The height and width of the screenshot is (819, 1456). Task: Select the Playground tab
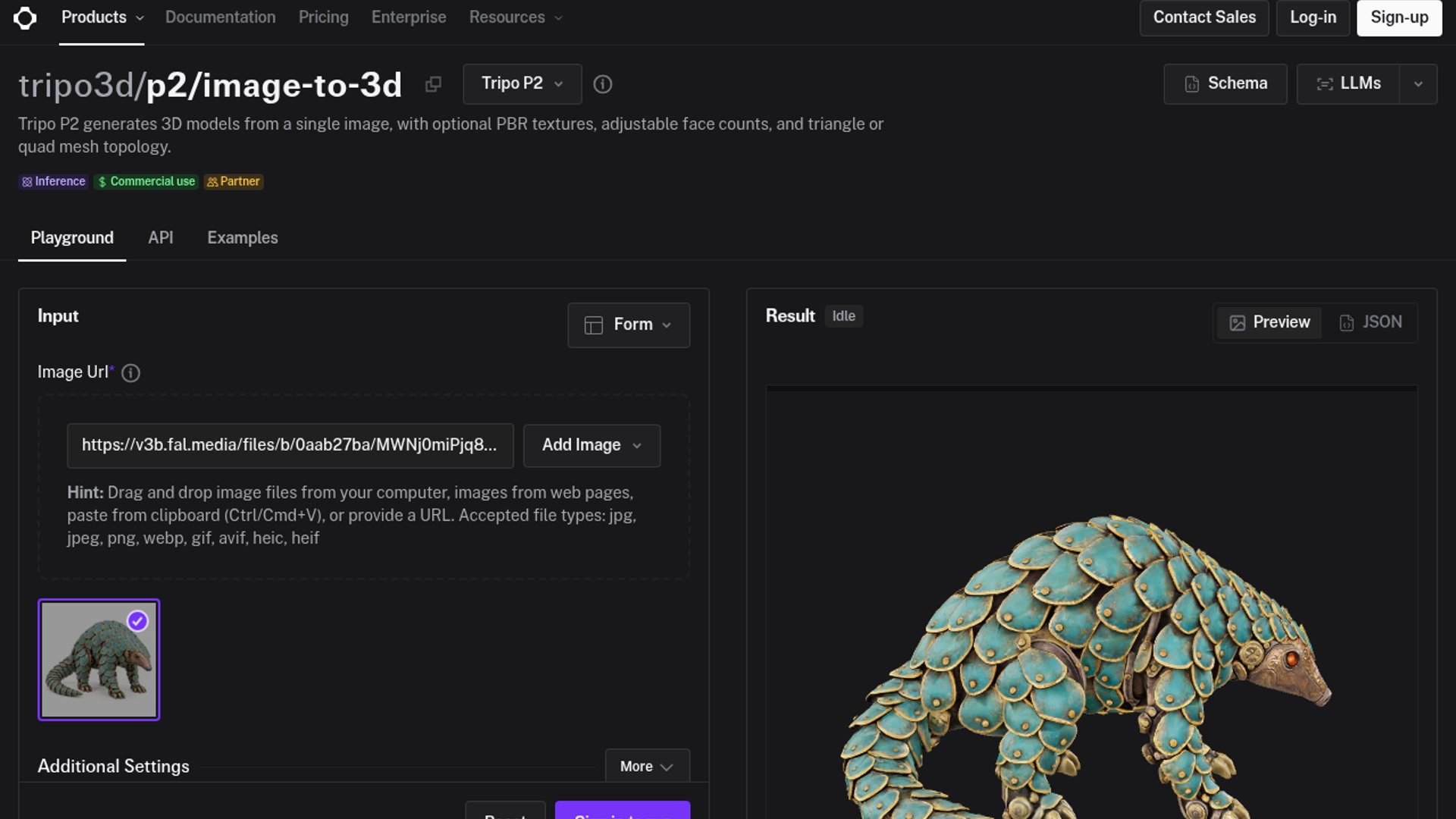click(72, 238)
